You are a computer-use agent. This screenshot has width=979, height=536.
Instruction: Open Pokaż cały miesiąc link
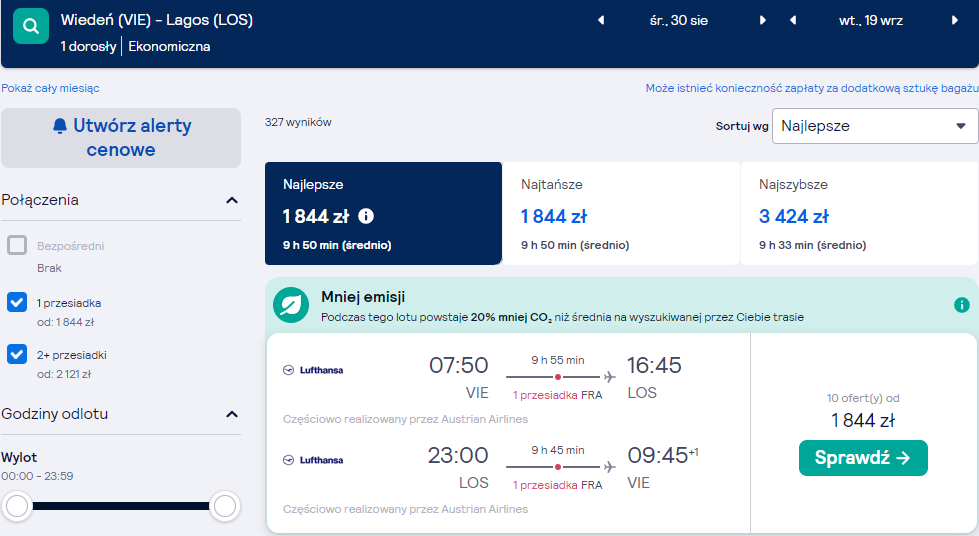tap(50, 88)
